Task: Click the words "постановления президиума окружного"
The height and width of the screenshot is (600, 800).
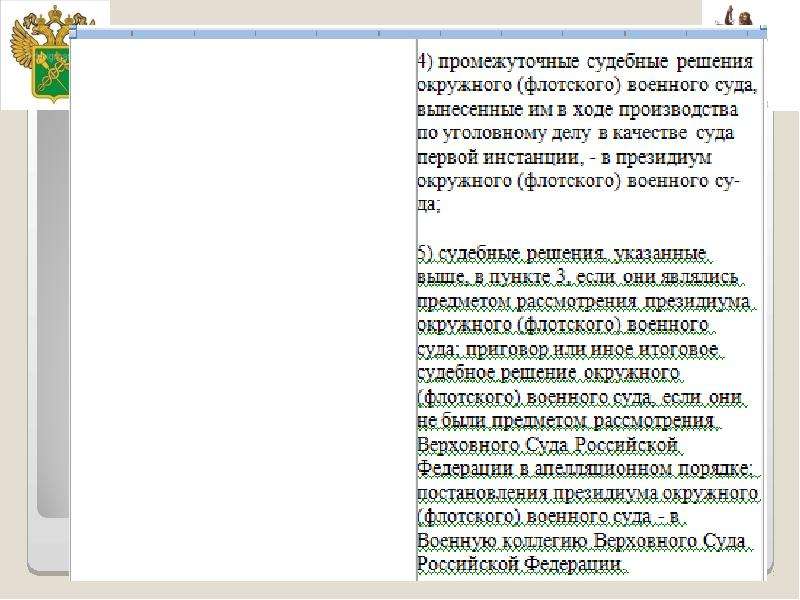Action: [587, 493]
